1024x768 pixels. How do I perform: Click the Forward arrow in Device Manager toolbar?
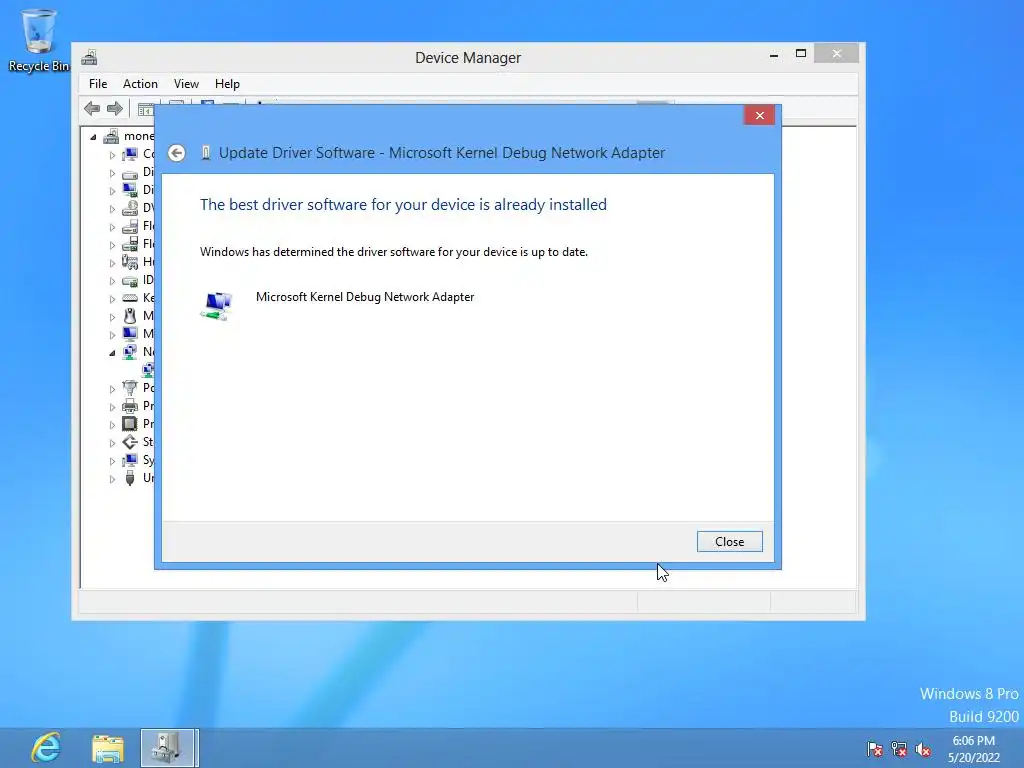pos(115,108)
